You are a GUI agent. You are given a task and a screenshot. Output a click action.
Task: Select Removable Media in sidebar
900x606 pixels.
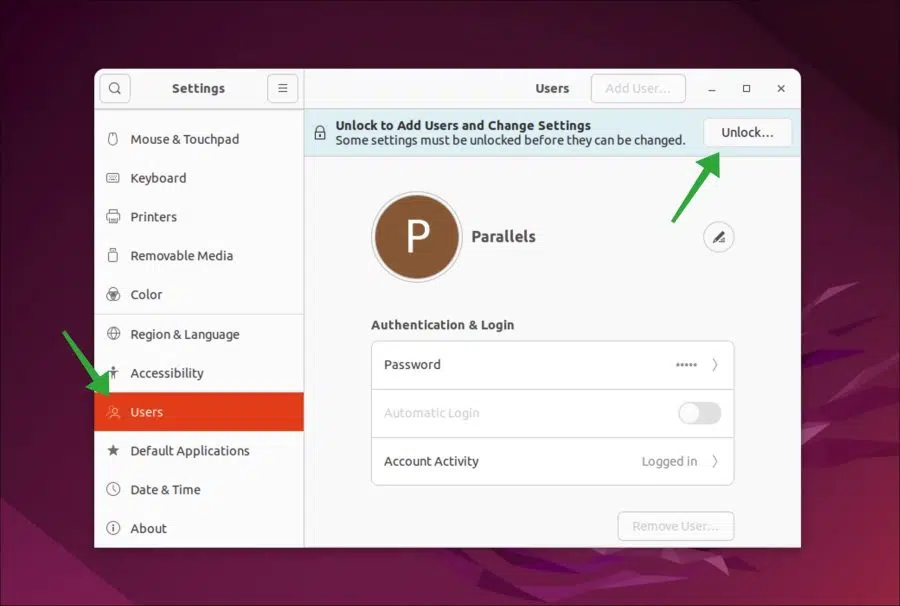tap(199, 255)
